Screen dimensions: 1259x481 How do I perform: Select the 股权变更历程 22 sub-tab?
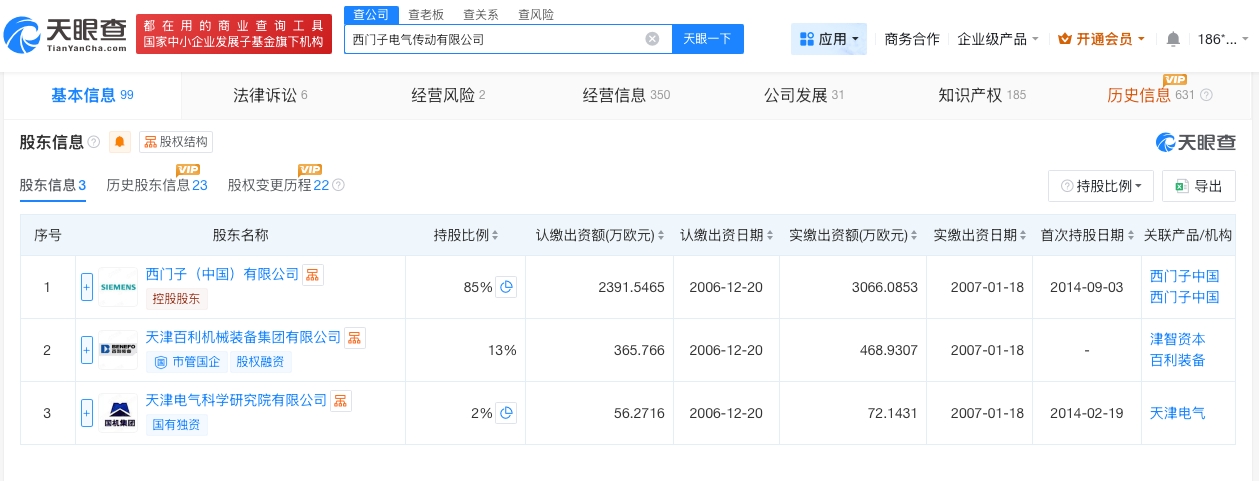[x=279, y=185]
